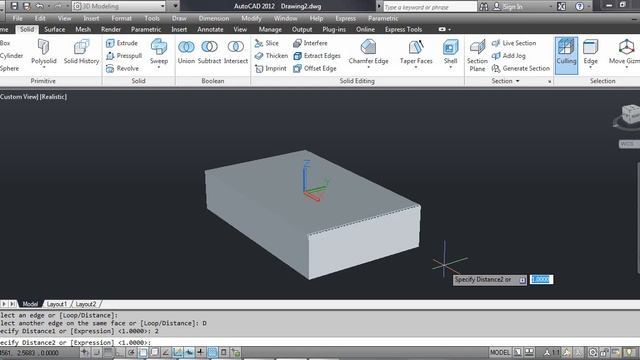Switch to the Surface ribbon tab
640x360 pixels.
(x=55, y=29)
